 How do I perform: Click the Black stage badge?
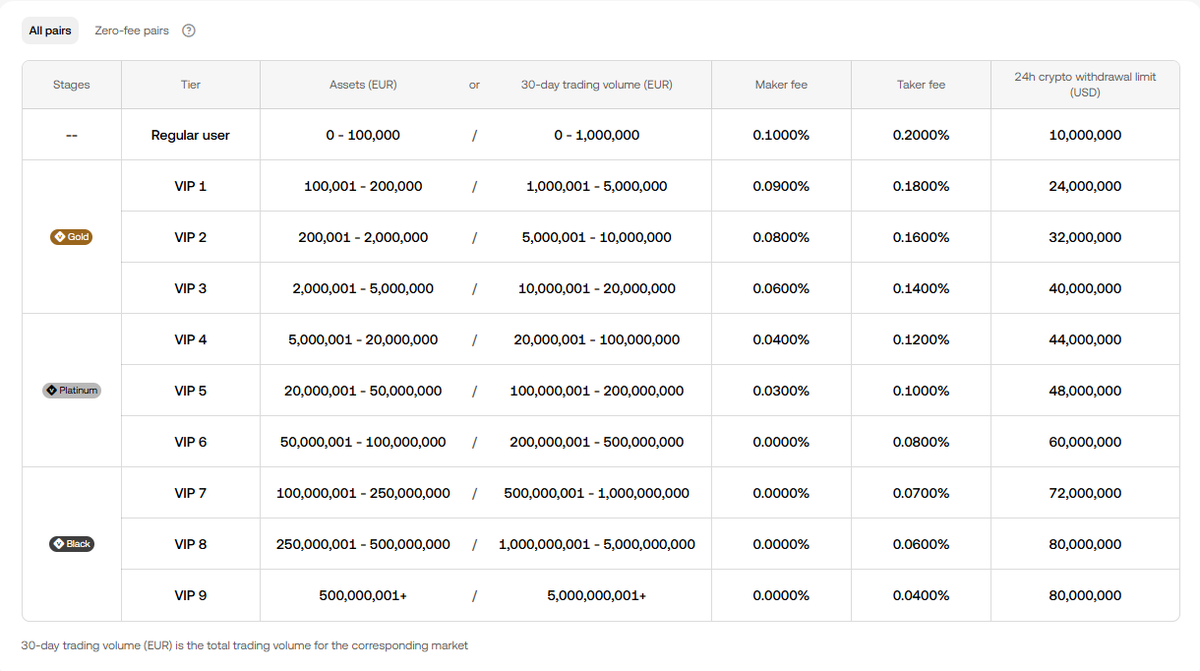72,544
